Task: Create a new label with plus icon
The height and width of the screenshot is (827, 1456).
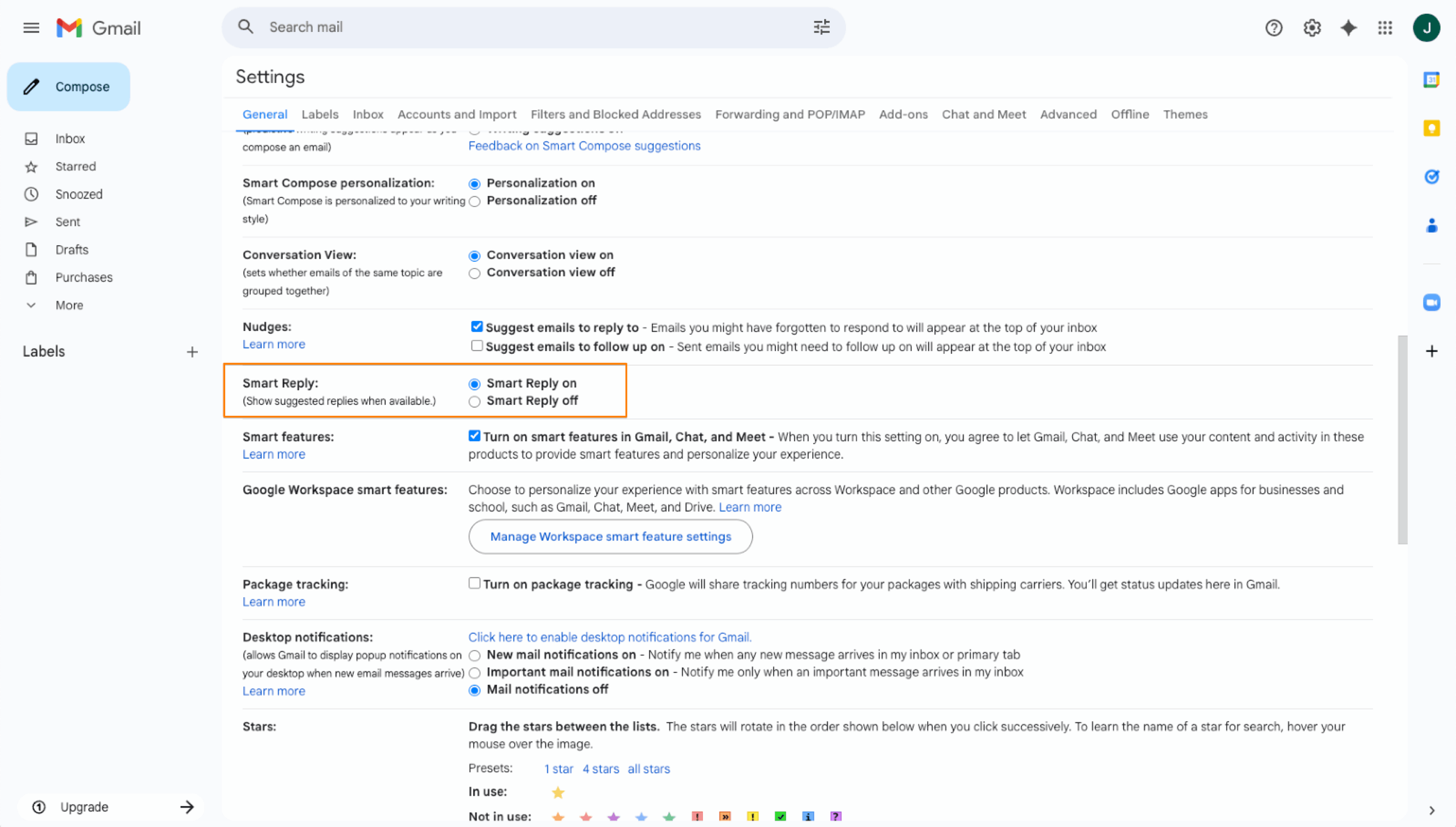Action: (192, 352)
